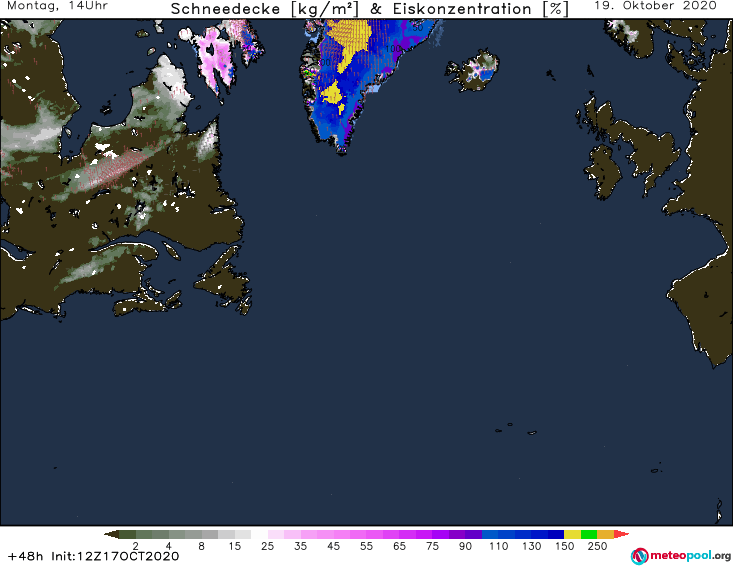Screen dimensions: 733x566
Task: Click legend value '35'
Action: (301, 546)
